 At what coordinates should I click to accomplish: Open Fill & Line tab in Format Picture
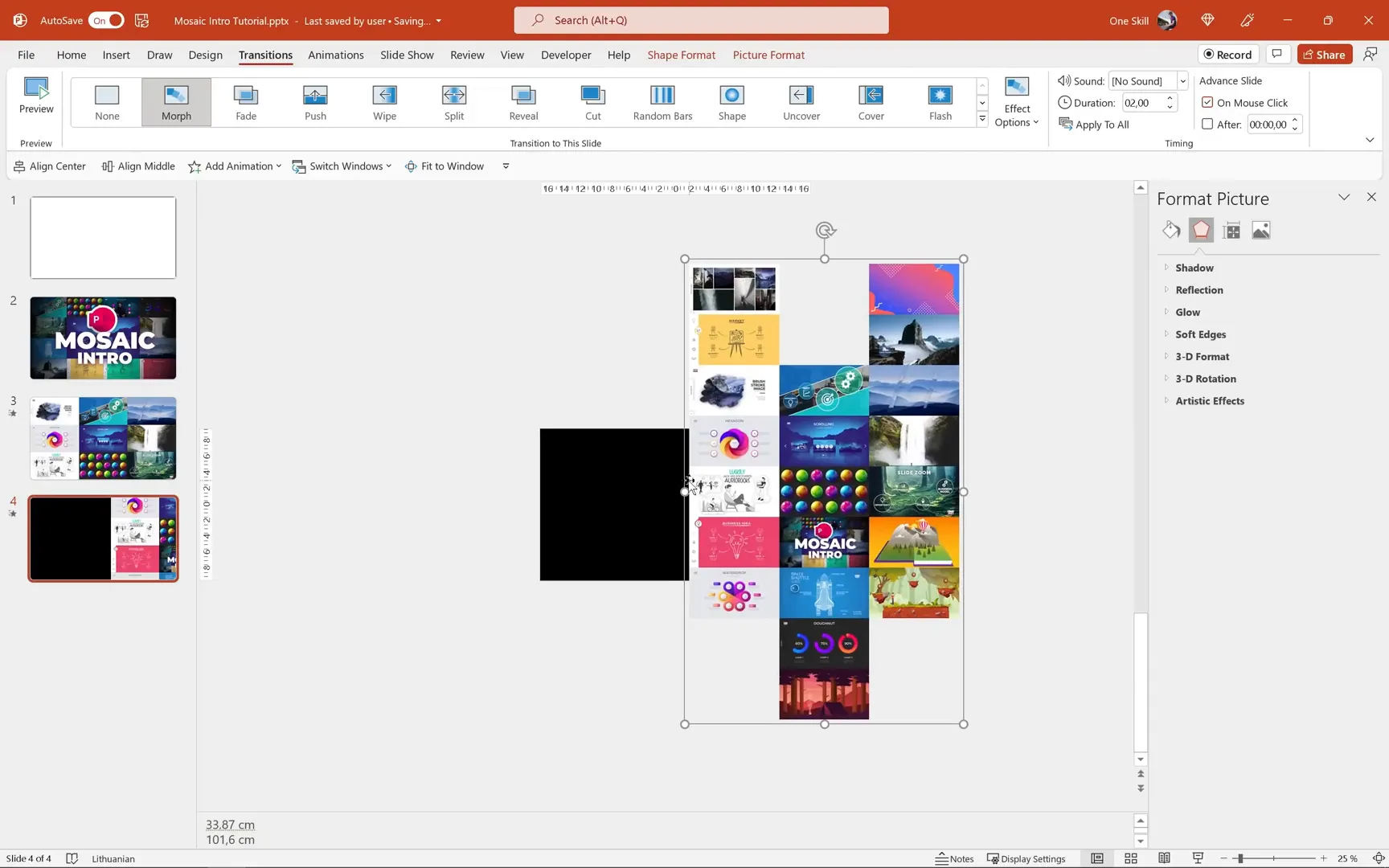(x=1171, y=231)
